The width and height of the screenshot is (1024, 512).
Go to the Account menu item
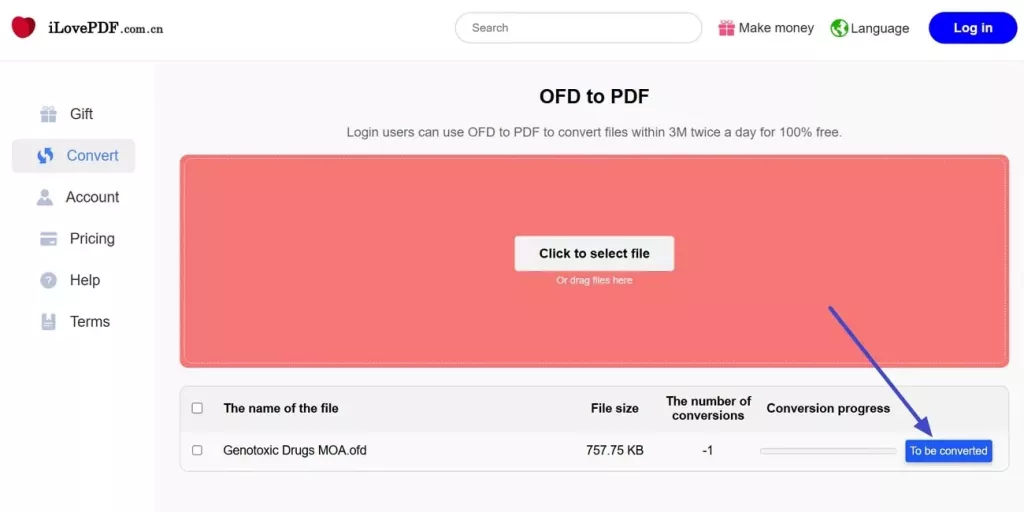click(92, 197)
